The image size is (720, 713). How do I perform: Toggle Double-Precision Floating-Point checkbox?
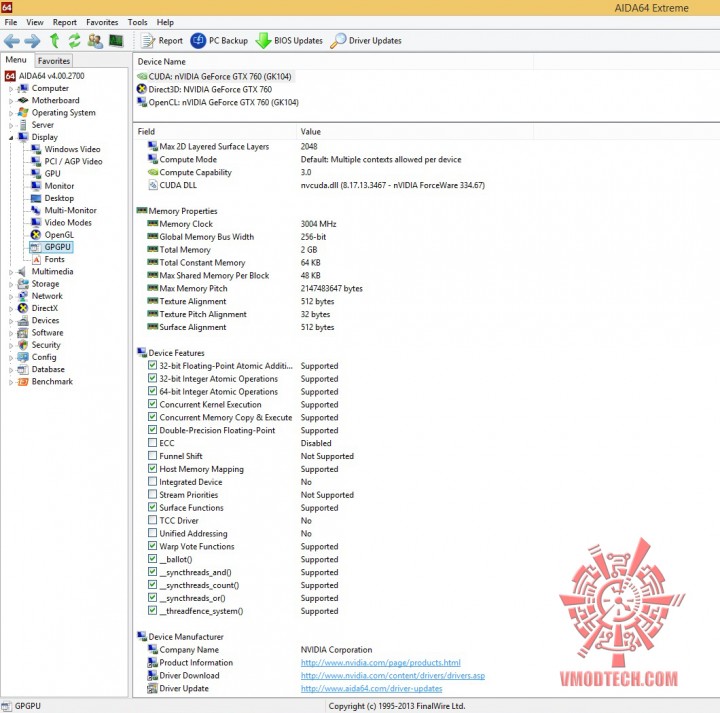click(x=152, y=430)
